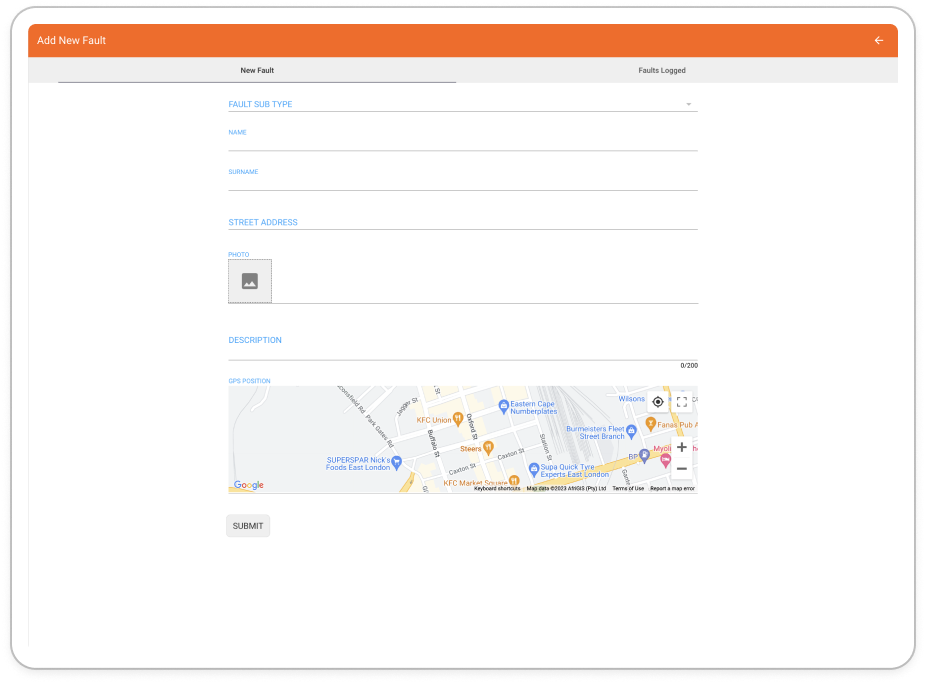Select the Supa Quick Tyre Experts marker

coord(534,468)
